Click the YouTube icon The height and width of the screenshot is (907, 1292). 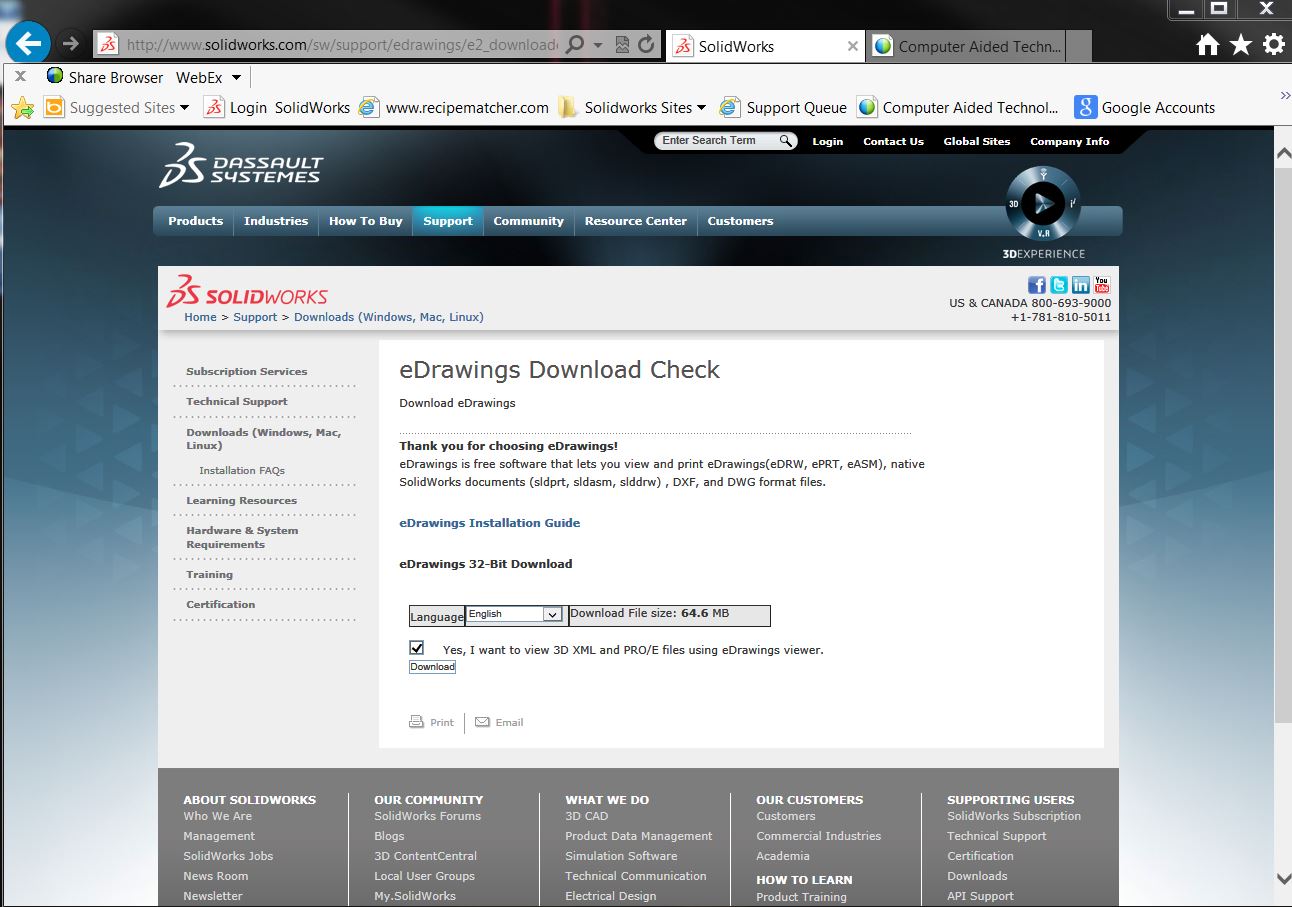tap(1102, 285)
